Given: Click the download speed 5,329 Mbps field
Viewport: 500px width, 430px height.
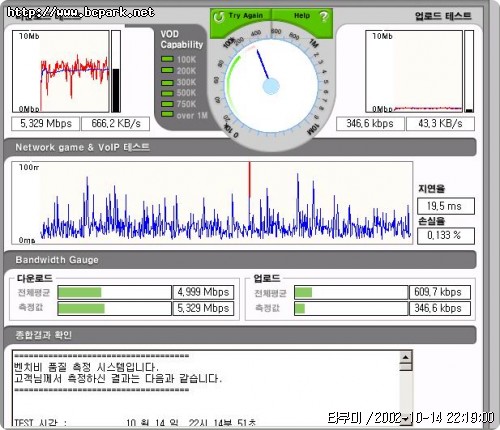Looking at the screenshot, I should coord(46,124).
